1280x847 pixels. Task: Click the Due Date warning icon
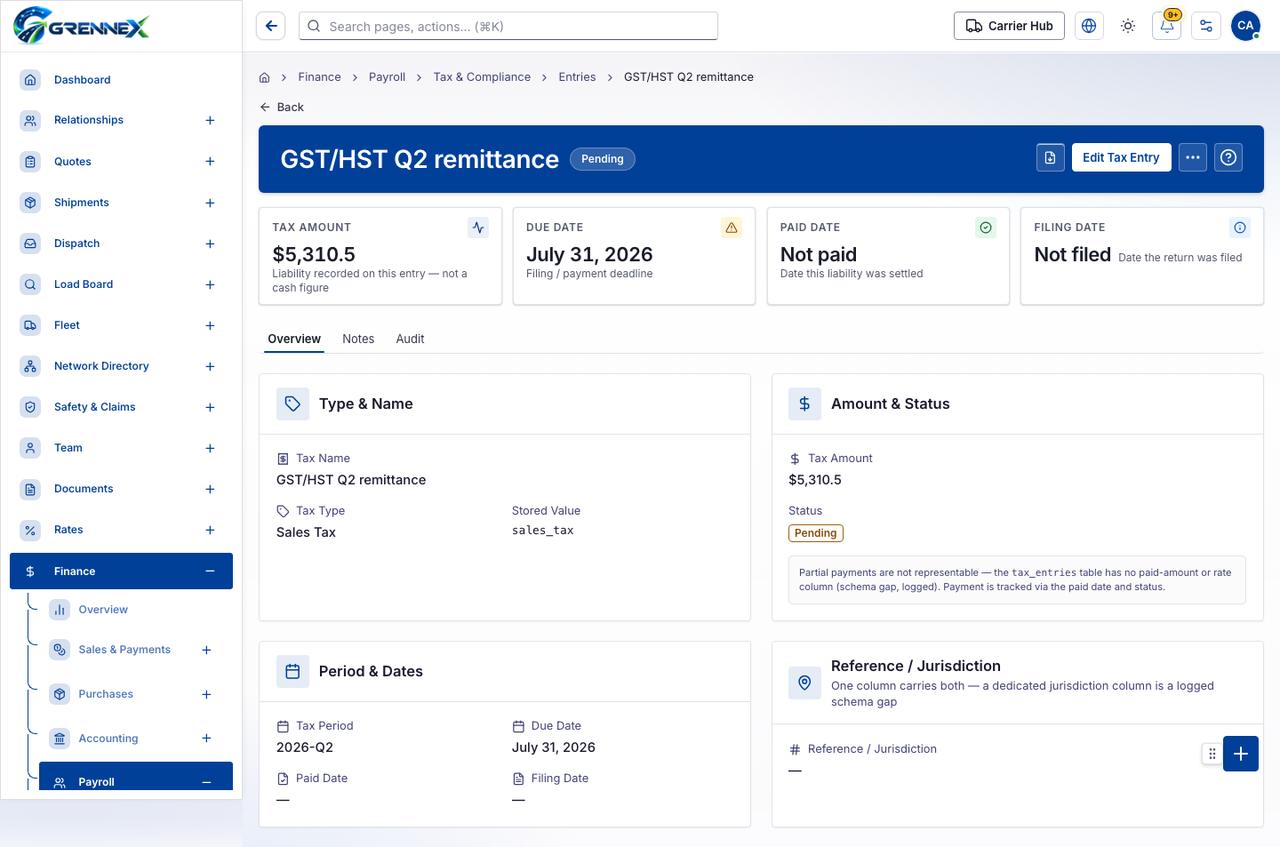point(732,228)
